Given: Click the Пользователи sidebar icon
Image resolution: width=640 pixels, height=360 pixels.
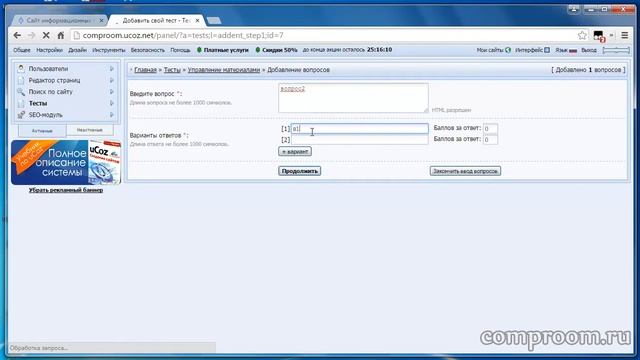Looking at the screenshot, I should click(x=21, y=69).
